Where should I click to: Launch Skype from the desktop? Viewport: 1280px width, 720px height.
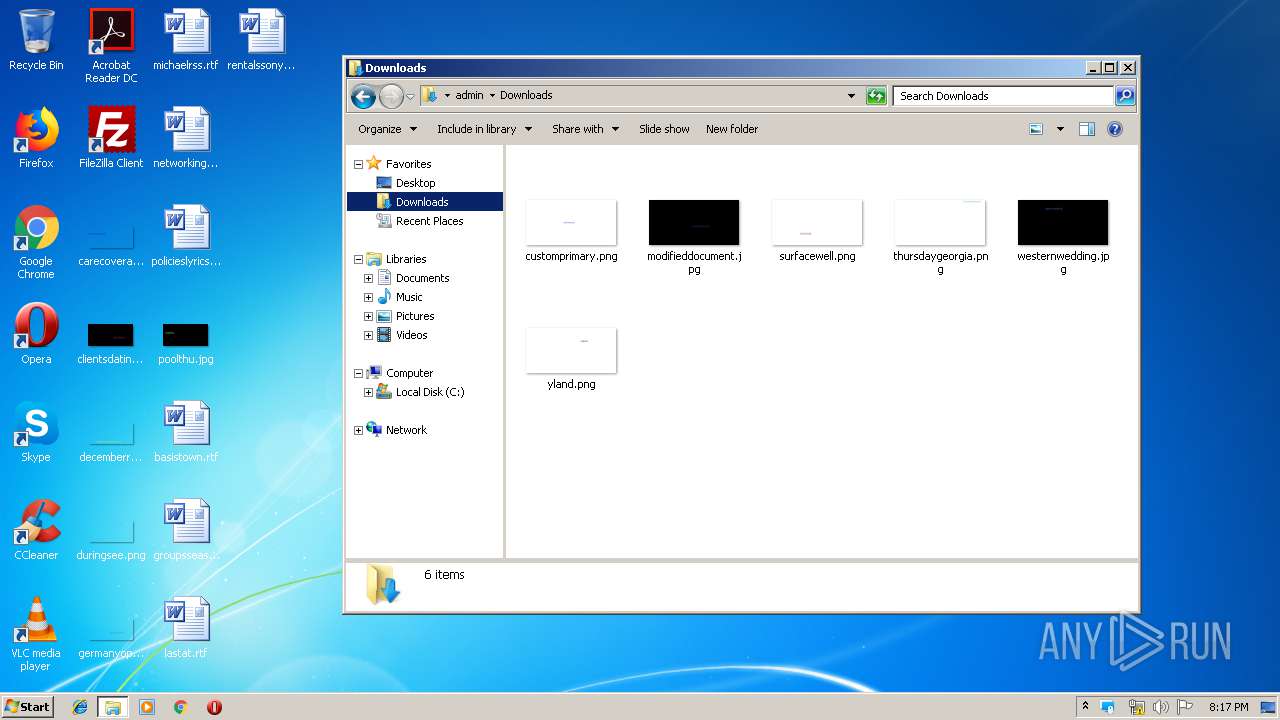click(x=36, y=432)
